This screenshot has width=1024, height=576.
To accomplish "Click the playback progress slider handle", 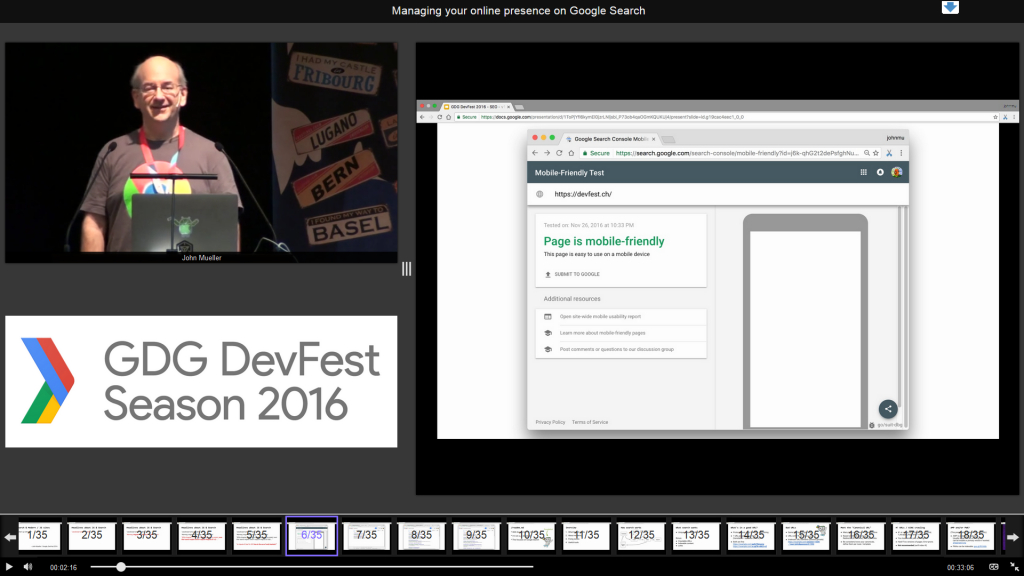I will point(121,567).
